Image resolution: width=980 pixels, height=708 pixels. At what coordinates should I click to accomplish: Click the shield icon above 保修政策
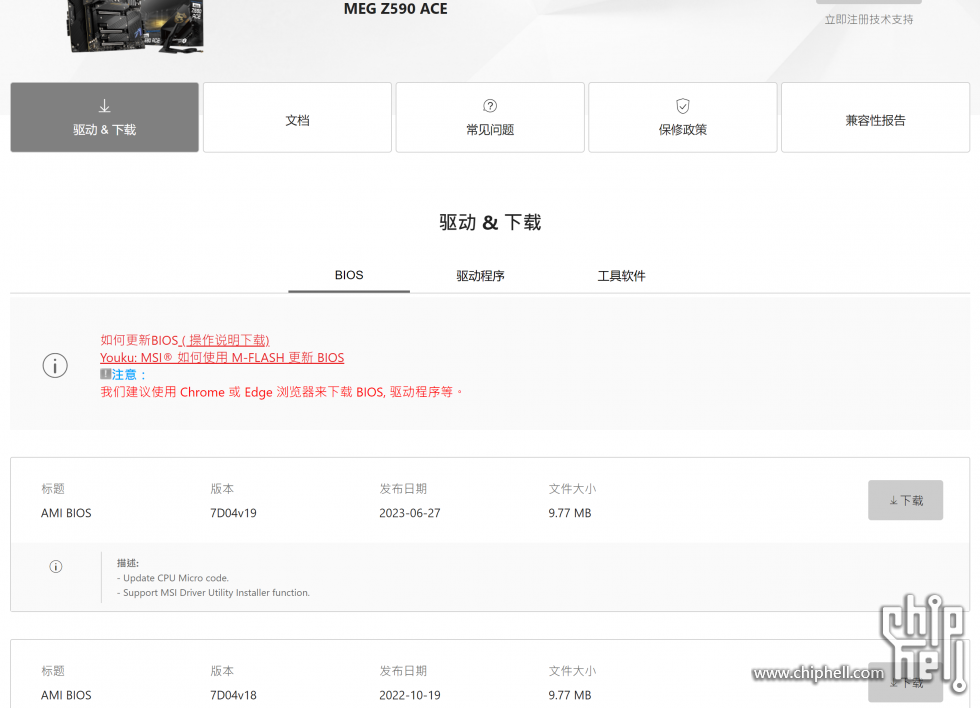click(682, 106)
